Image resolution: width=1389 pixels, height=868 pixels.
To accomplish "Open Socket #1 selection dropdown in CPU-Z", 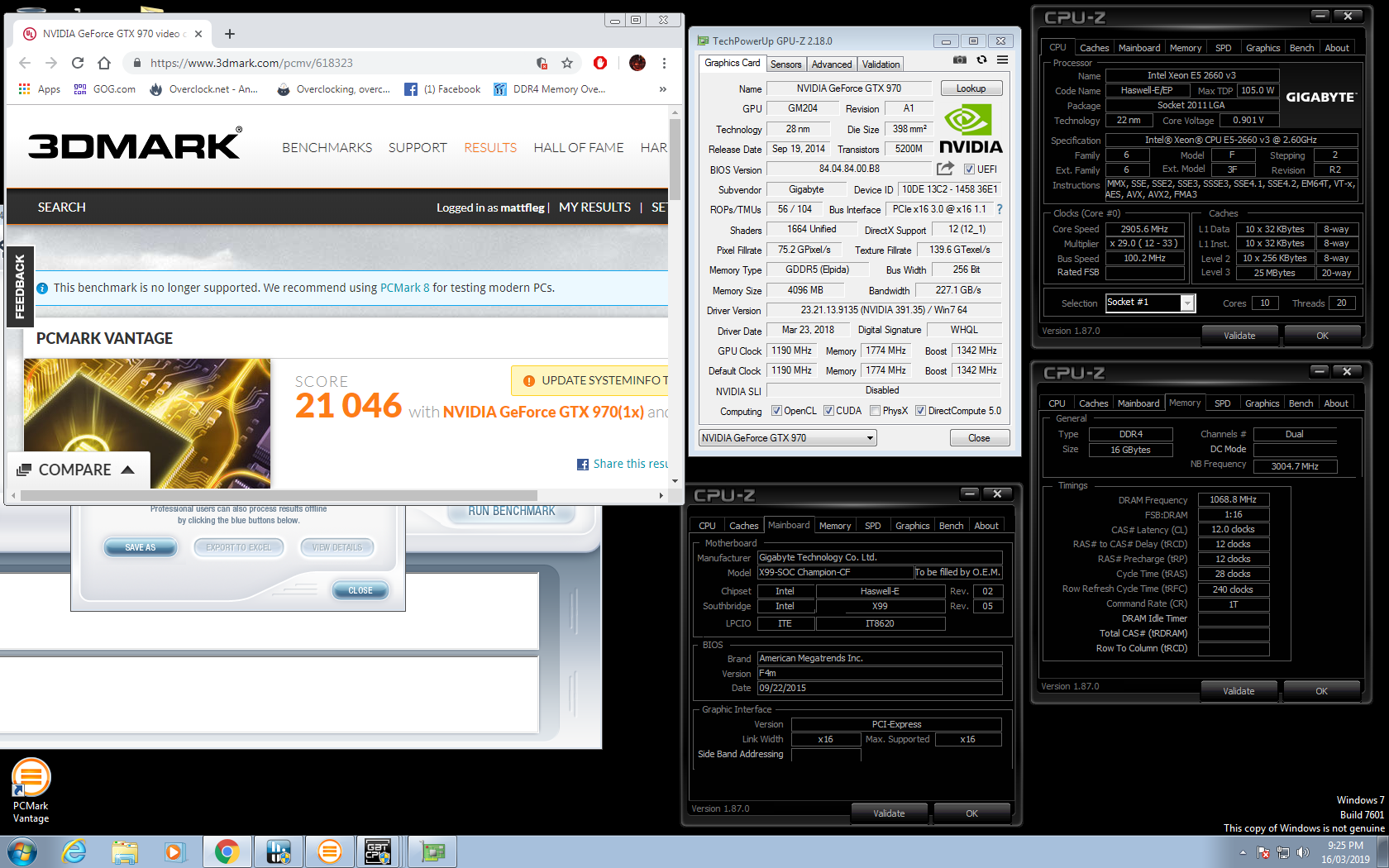I will click(1150, 303).
